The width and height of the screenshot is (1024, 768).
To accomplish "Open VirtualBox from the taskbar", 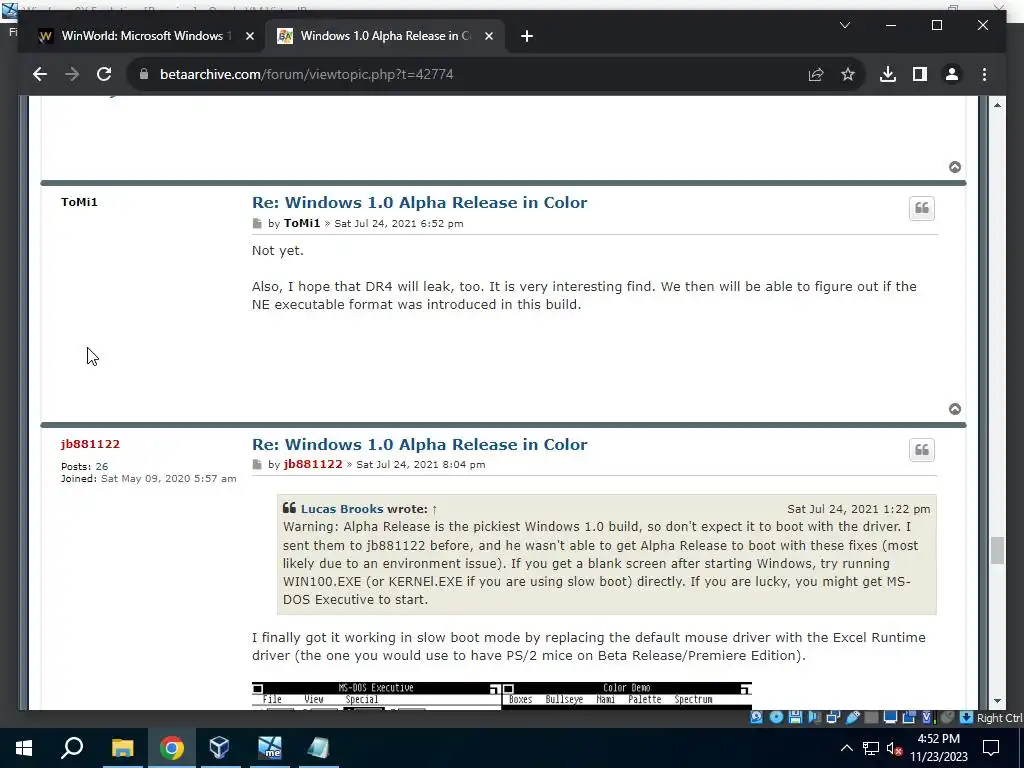I will 219,748.
